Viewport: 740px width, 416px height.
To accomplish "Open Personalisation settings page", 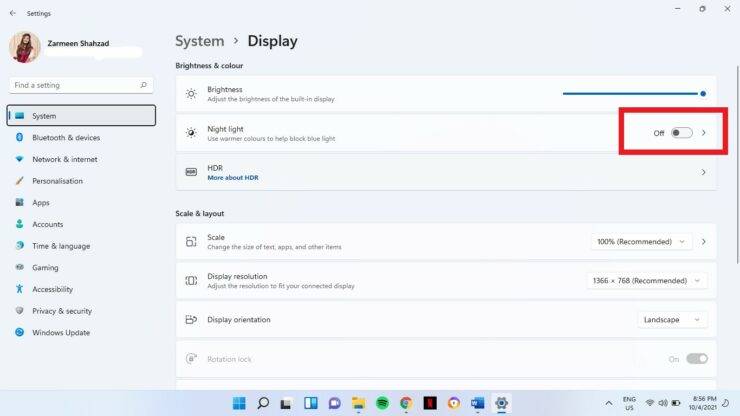I will click(57, 181).
